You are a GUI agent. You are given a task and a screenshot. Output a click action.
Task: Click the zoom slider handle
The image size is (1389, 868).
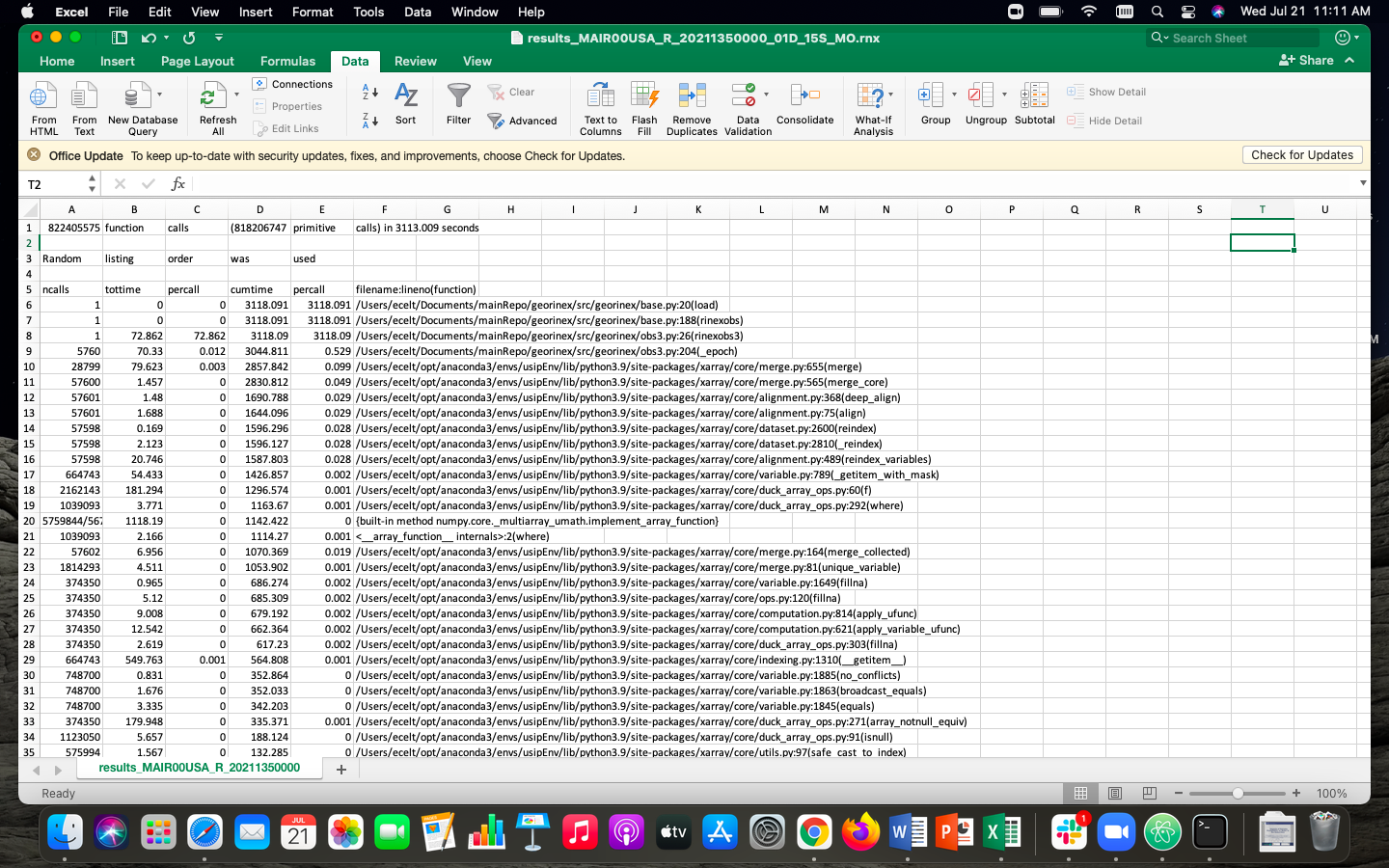[x=1238, y=793]
